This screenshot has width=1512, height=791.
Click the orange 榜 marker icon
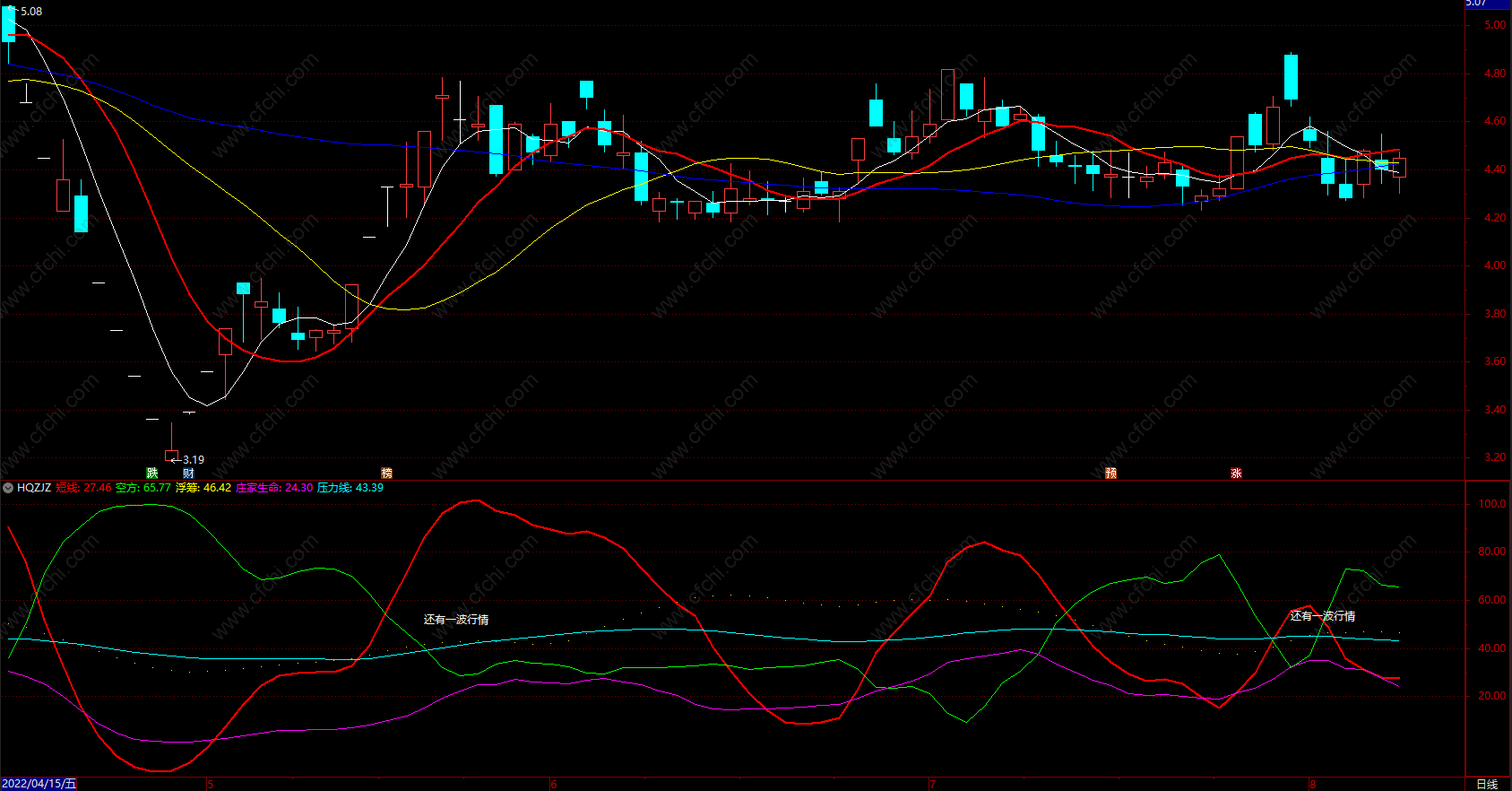[x=386, y=473]
